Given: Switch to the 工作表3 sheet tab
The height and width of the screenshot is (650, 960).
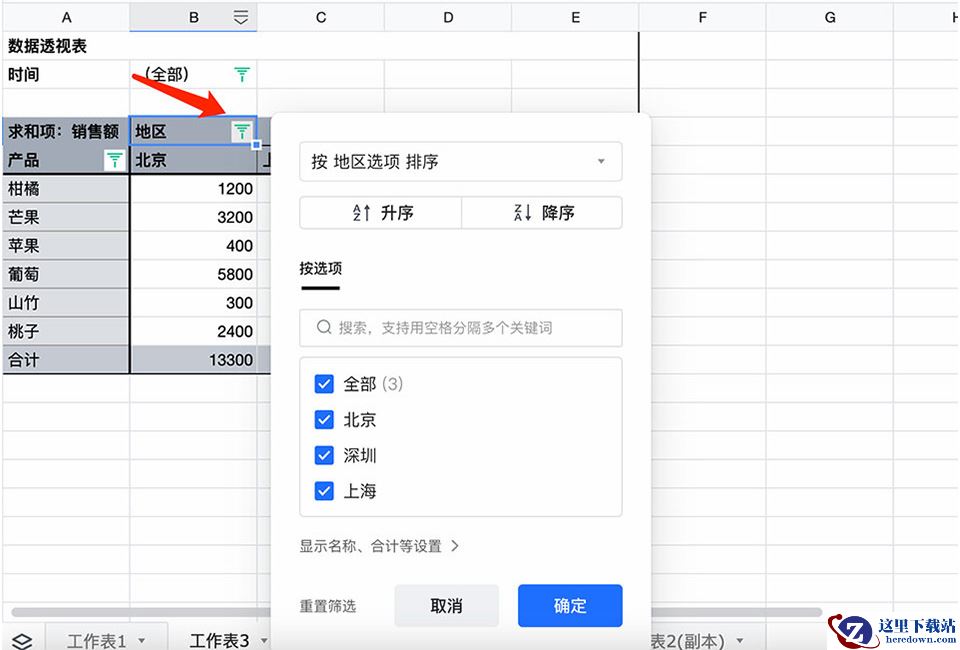Looking at the screenshot, I should pos(219,640).
